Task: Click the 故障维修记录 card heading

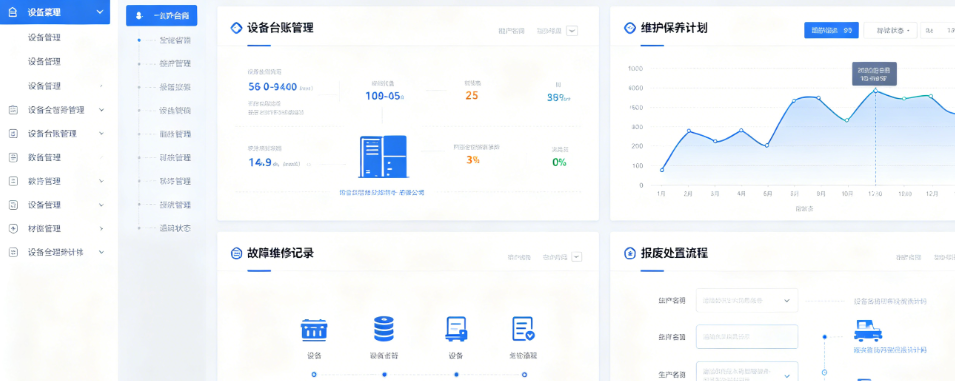Action: [x=280, y=253]
